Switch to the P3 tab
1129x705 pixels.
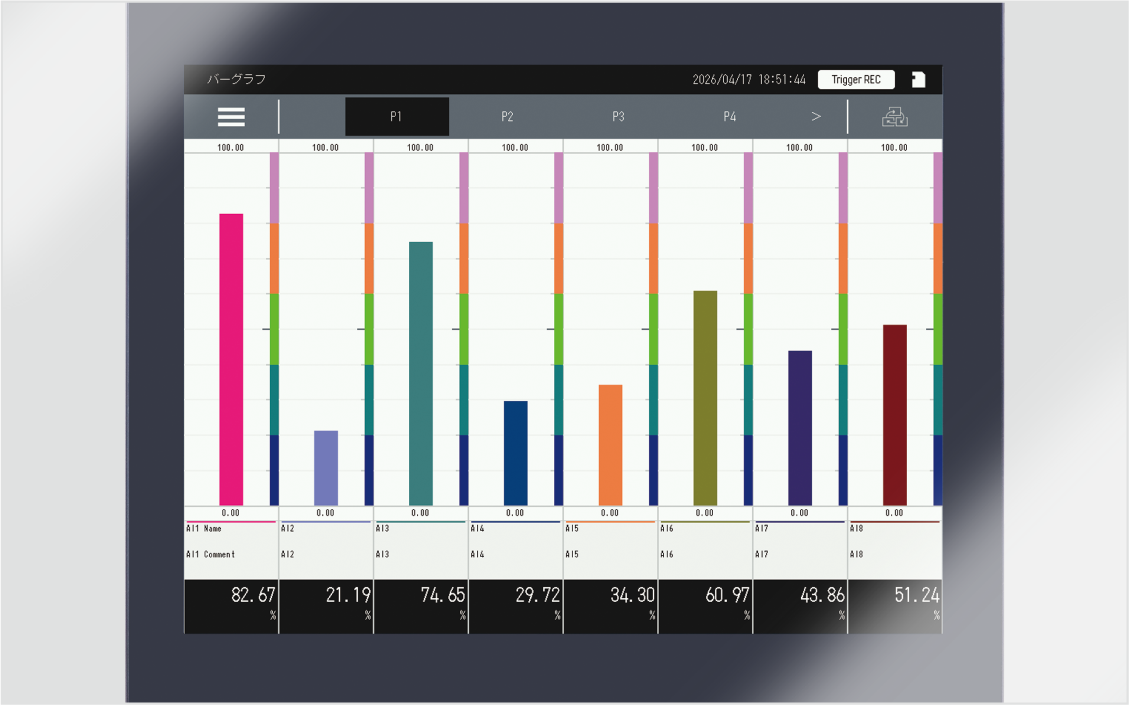(619, 117)
